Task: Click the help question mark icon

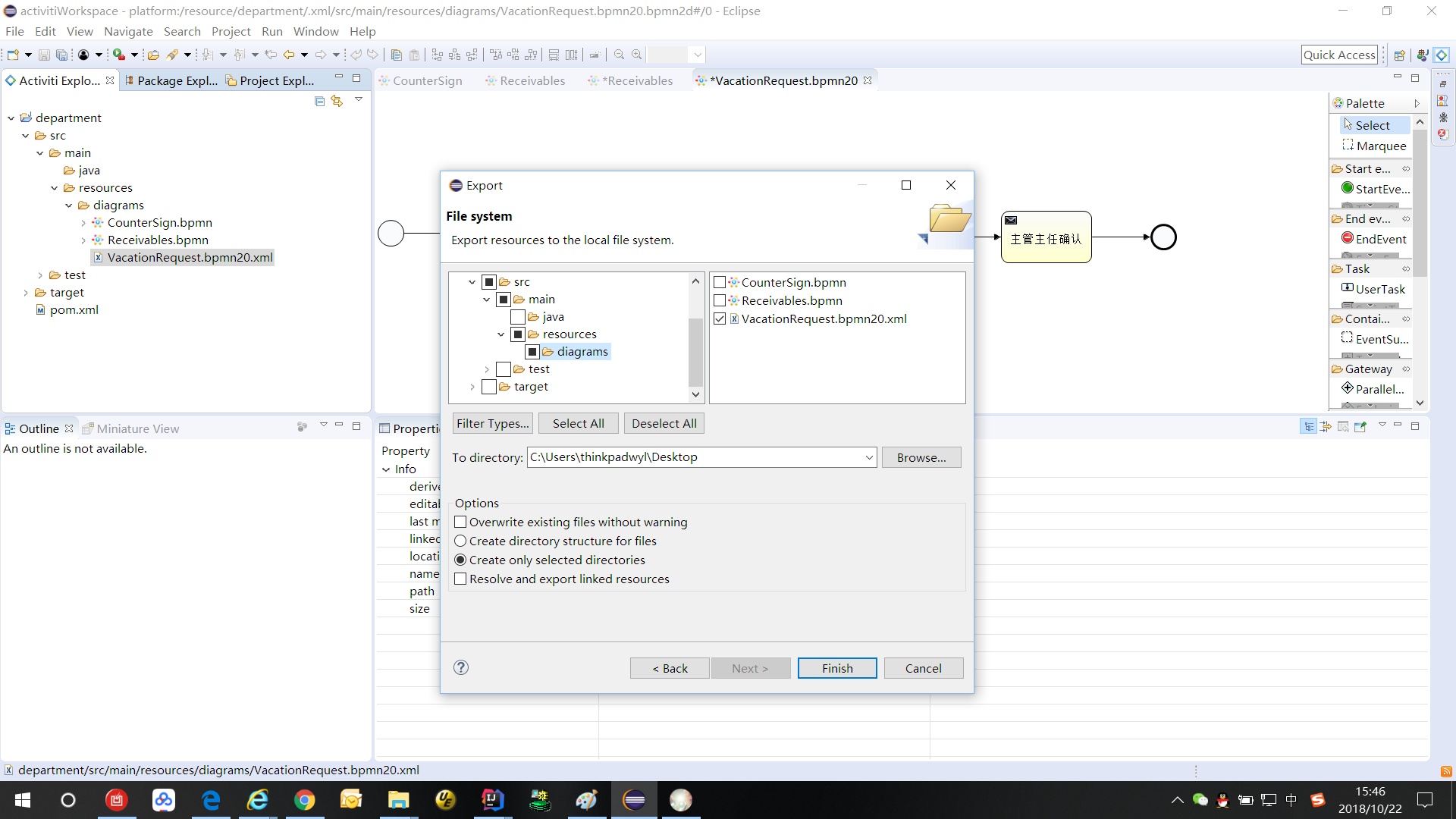Action: pyautogui.click(x=461, y=667)
